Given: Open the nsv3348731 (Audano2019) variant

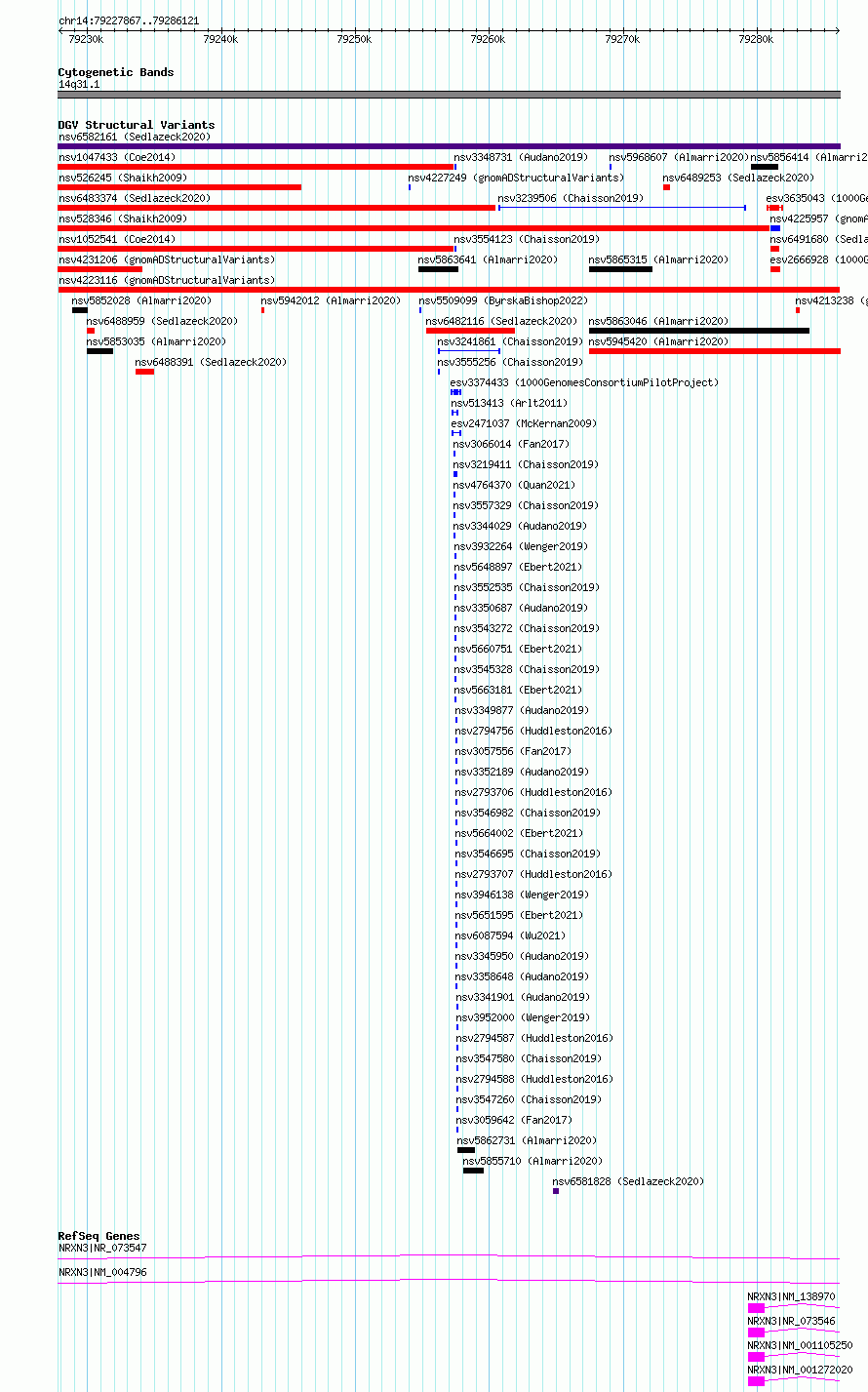Looking at the screenshot, I should click(520, 158).
